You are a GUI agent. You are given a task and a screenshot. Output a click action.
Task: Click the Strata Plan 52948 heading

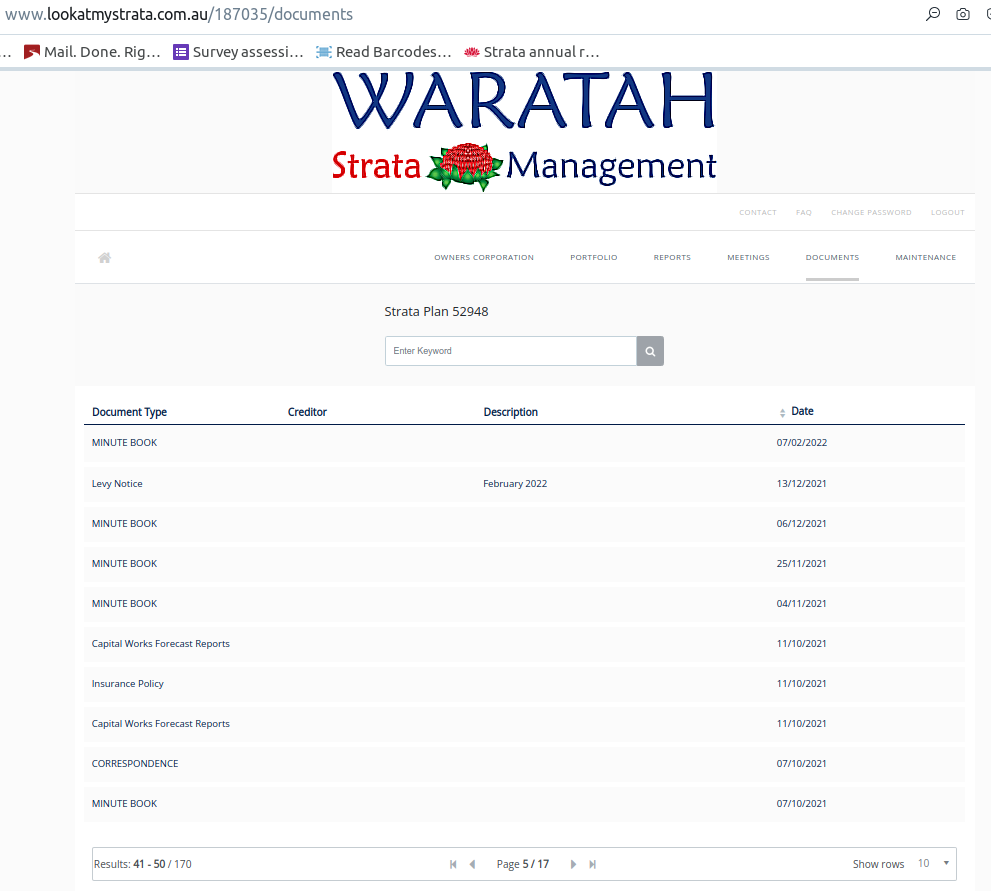point(436,312)
